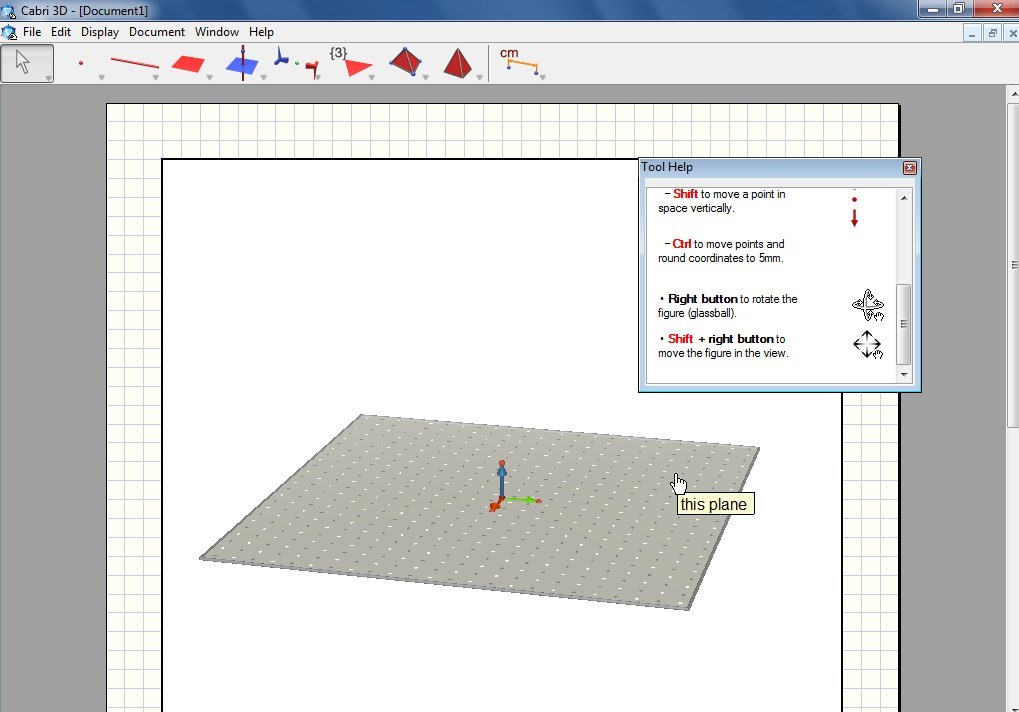Open the measurement tool dropdown arrow

tap(541, 75)
